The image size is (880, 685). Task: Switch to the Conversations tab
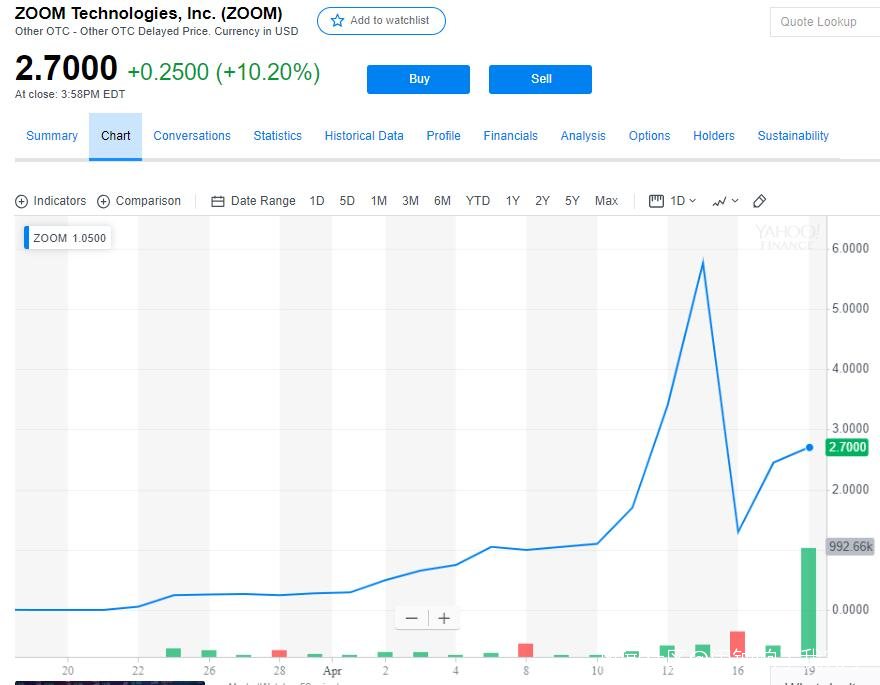tap(192, 136)
